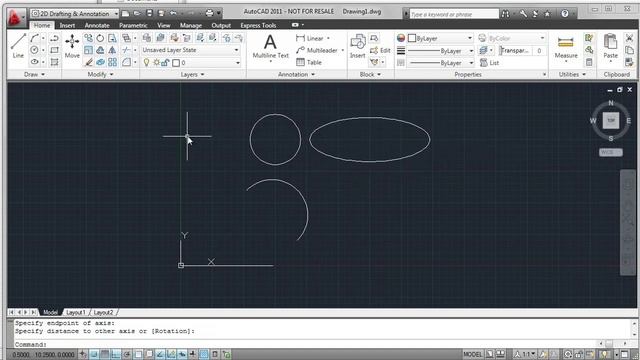This screenshot has width=640, height=360.
Task: Click the Plot printer icon
Action: tap(209, 13)
